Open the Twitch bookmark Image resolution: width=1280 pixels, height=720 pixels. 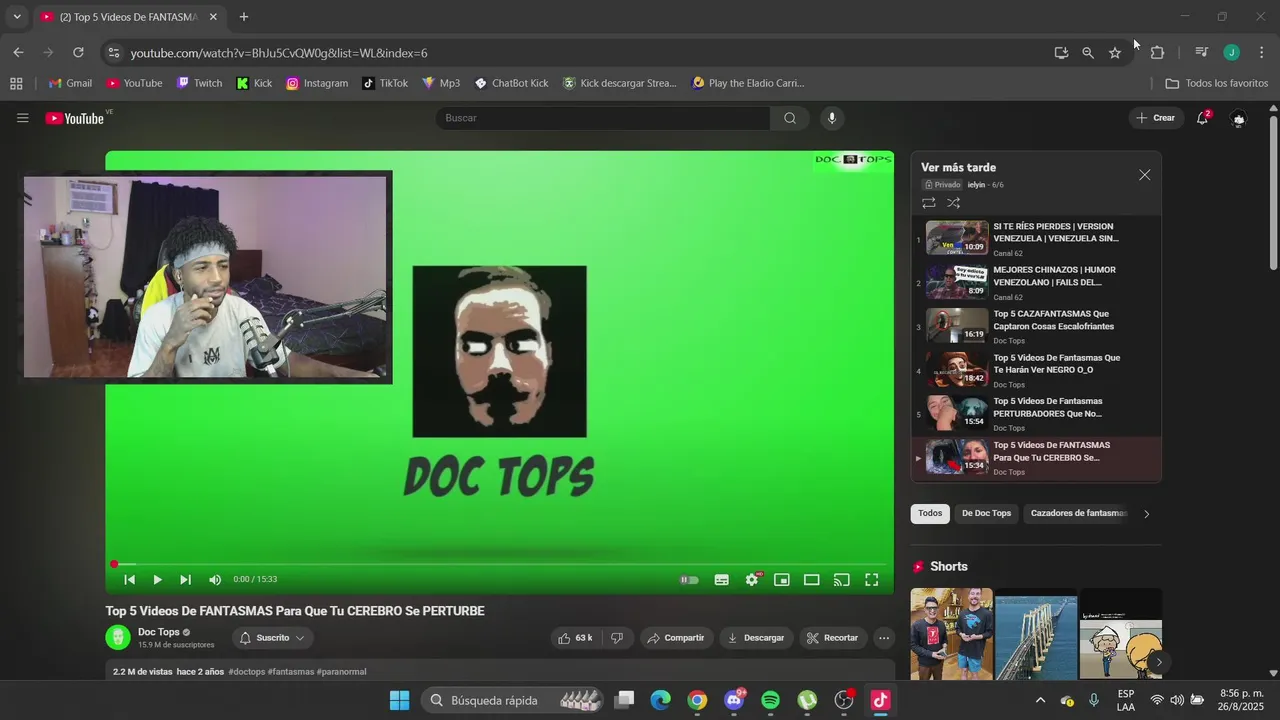(199, 83)
